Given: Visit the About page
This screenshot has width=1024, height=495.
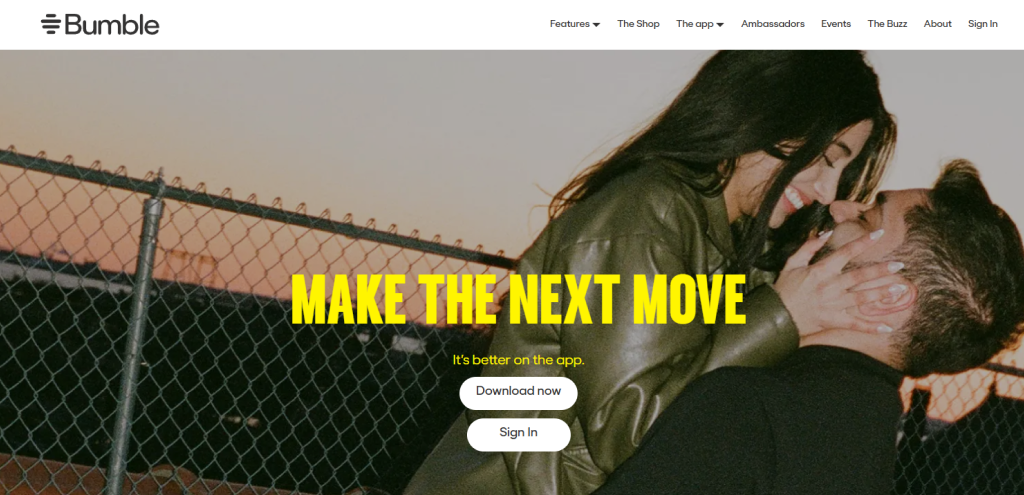Looking at the screenshot, I should [x=937, y=24].
